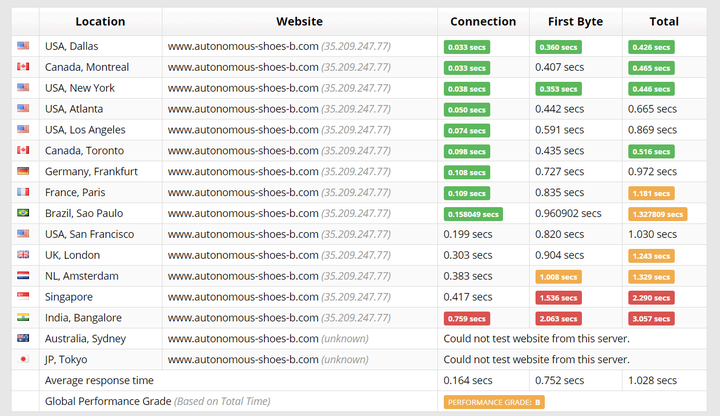Click Dallas total badge 0.426 secs
This screenshot has width=720, height=416.
coord(651,47)
